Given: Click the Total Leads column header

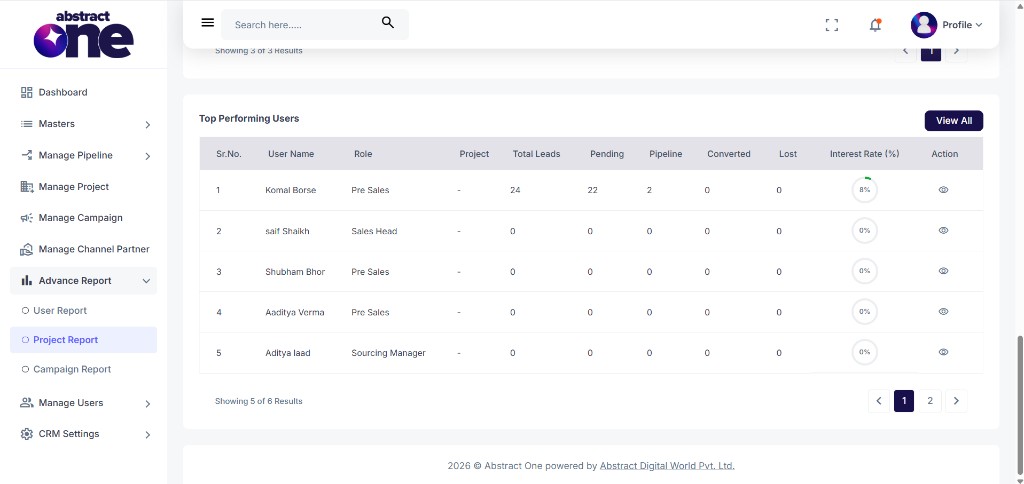Looking at the screenshot, I should tap(536, 154).
